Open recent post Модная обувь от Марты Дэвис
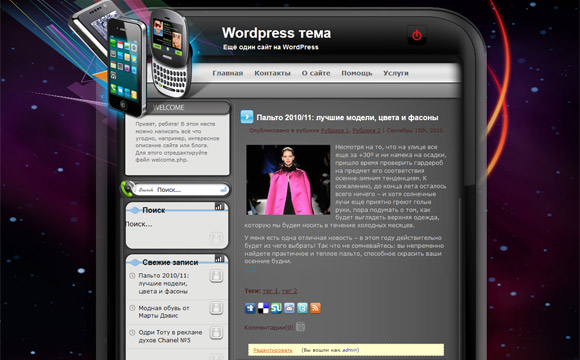Screen dimensions: 580x360 click(x=164, y=312)
